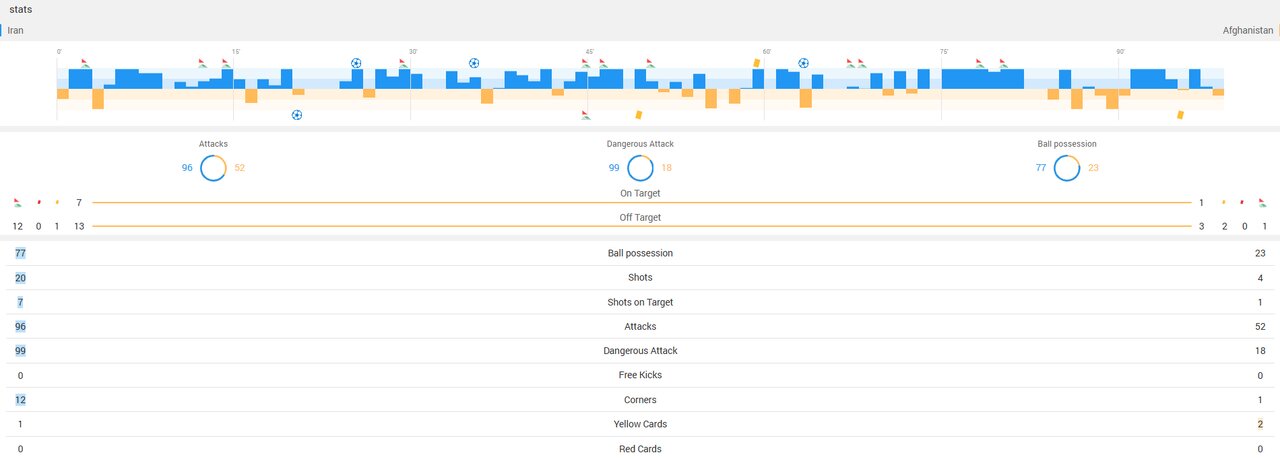Click the first corner flag icon near 0'
1280x459 pixels.
85,63
